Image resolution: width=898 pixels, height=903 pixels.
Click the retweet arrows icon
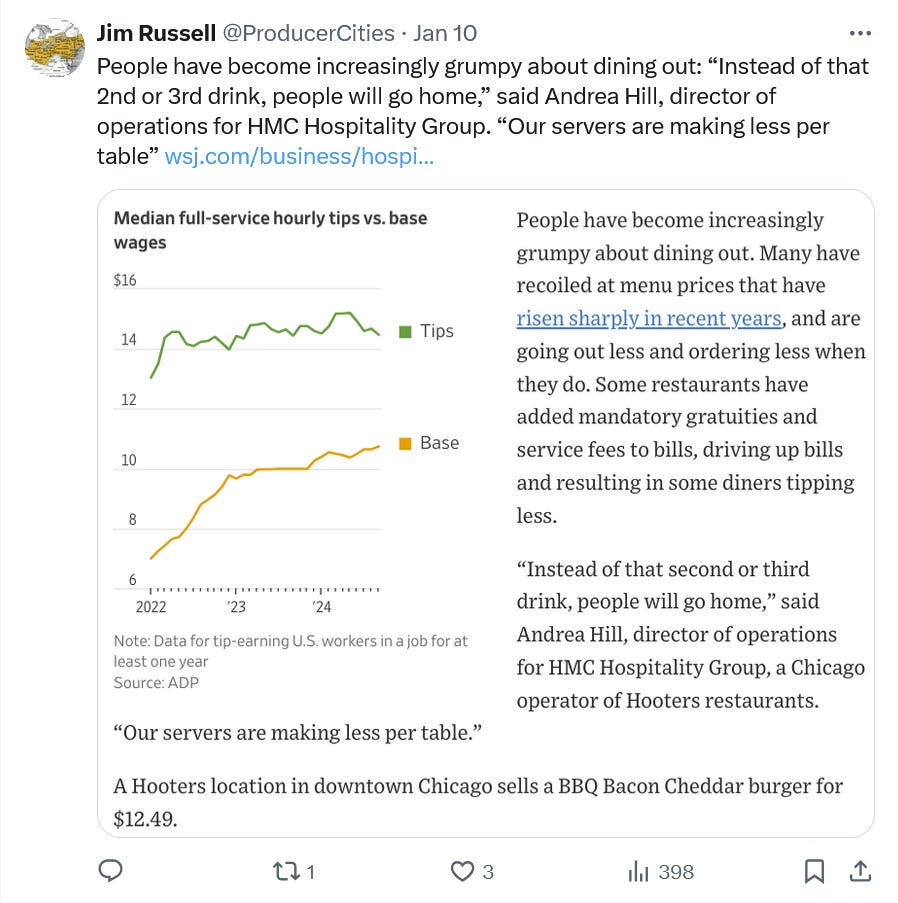[x=286, y=871]
